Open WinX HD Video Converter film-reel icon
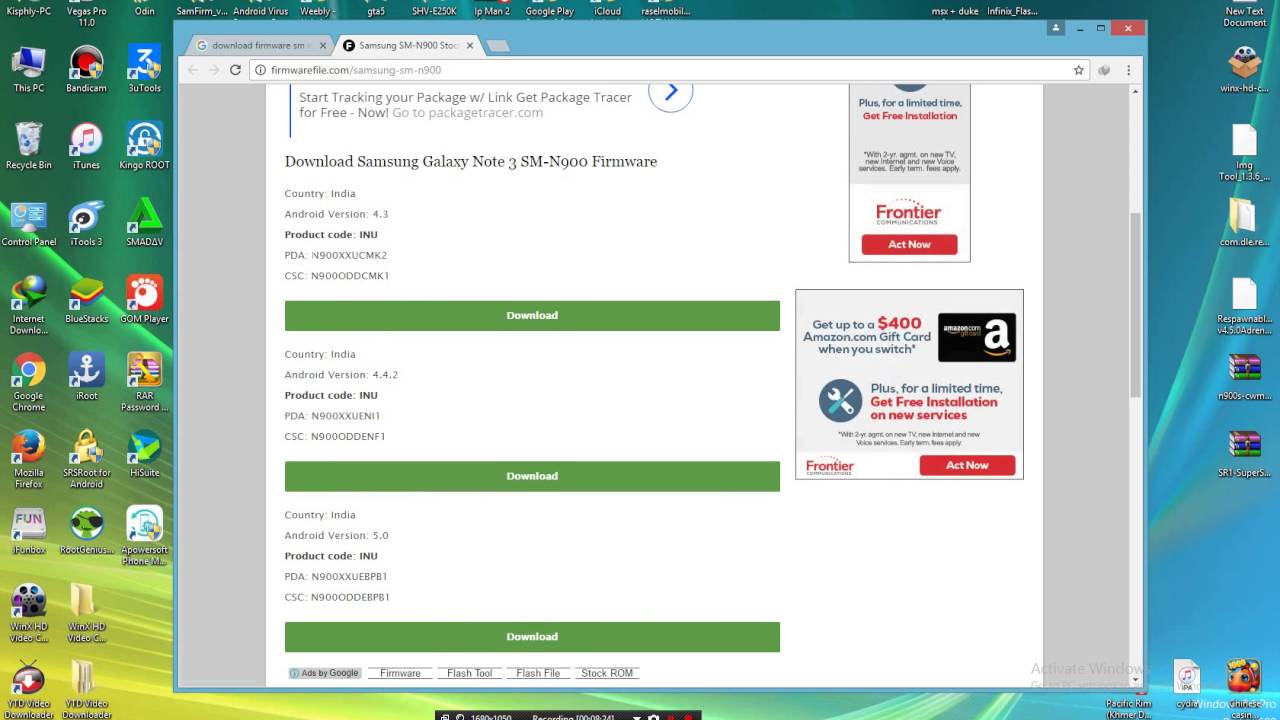This screenshot has width=1280, height=720. pyautogui.click(x=28, y=613)
